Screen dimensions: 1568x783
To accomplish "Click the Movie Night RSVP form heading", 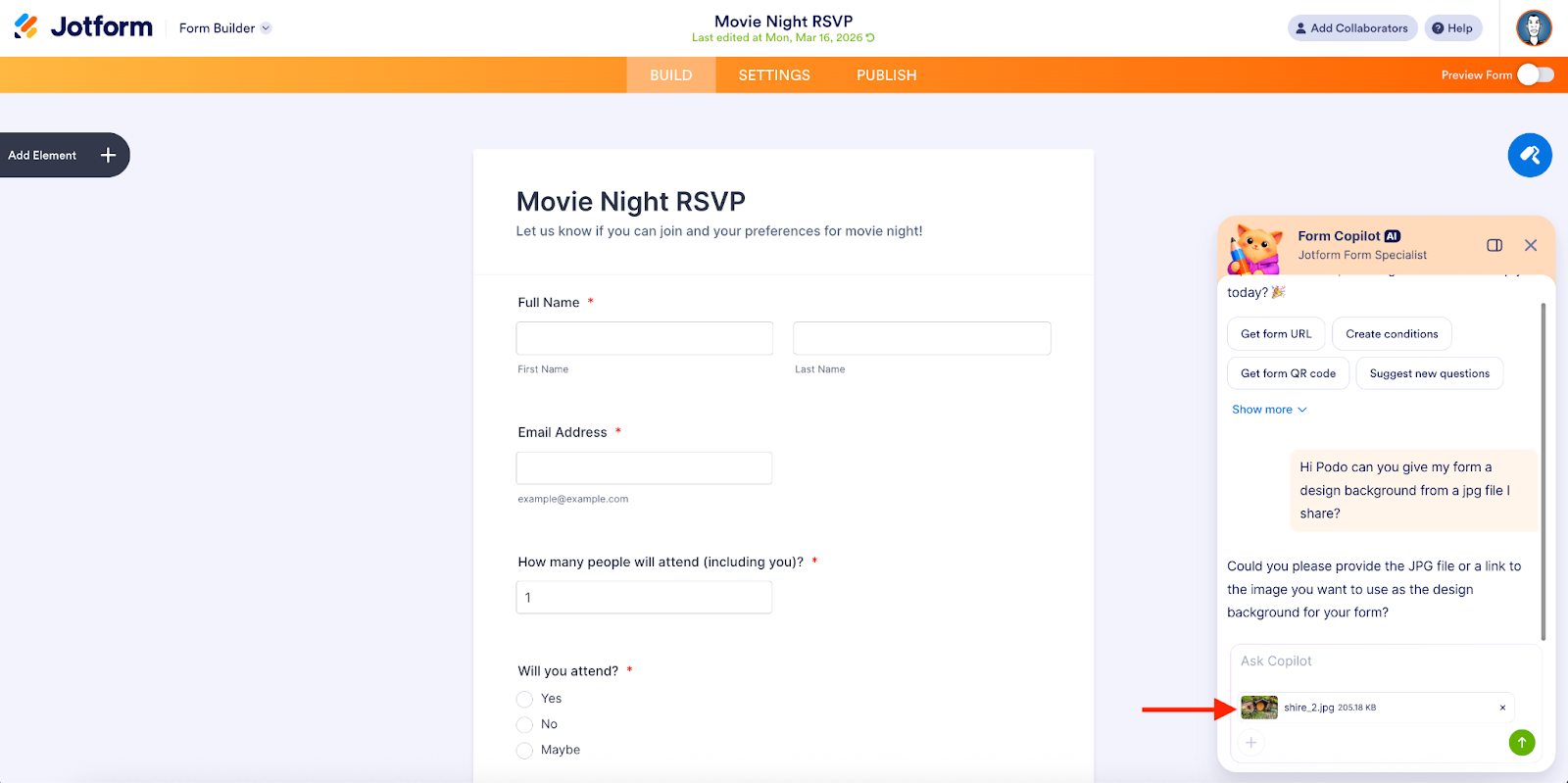I will pos(630,202).
